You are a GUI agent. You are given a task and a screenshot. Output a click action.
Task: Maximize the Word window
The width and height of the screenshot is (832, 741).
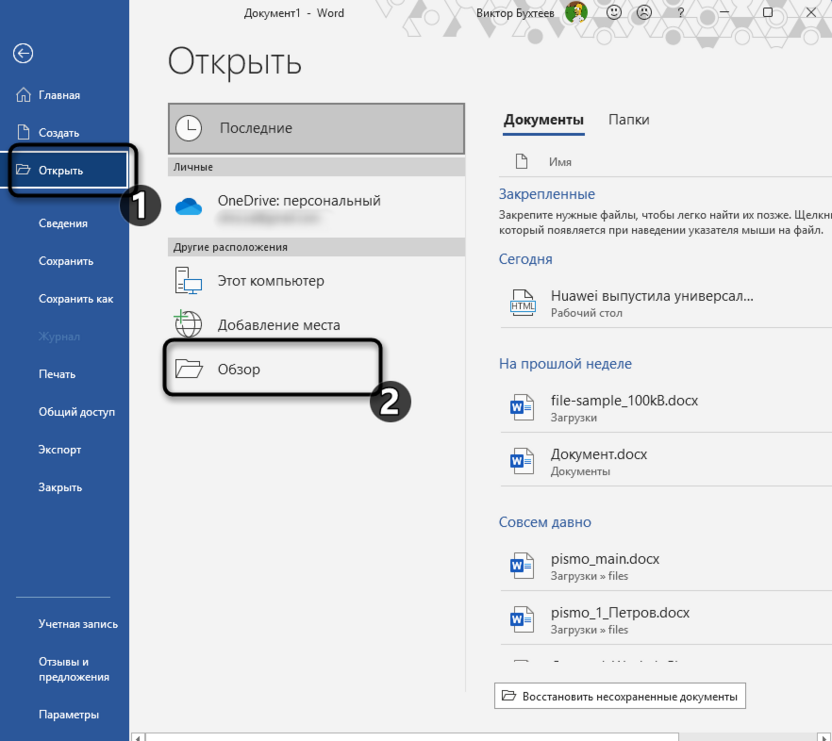tap(768, 12)
